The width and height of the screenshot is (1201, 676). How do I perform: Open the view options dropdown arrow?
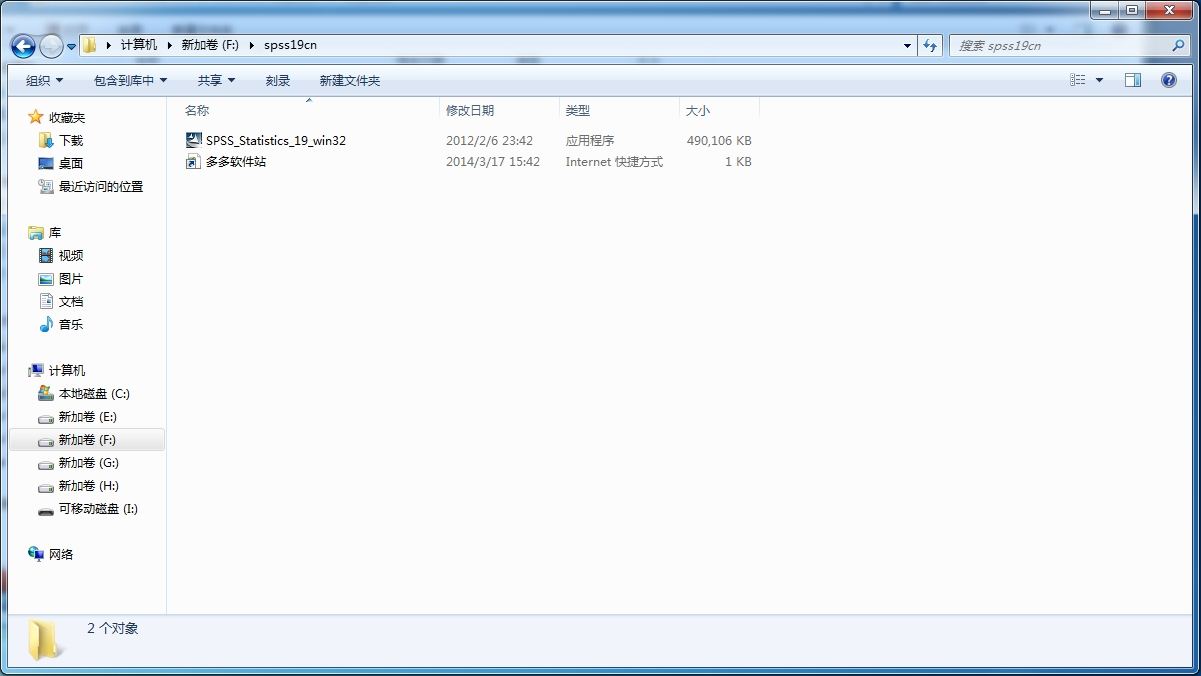click(x=1099, y=80)
